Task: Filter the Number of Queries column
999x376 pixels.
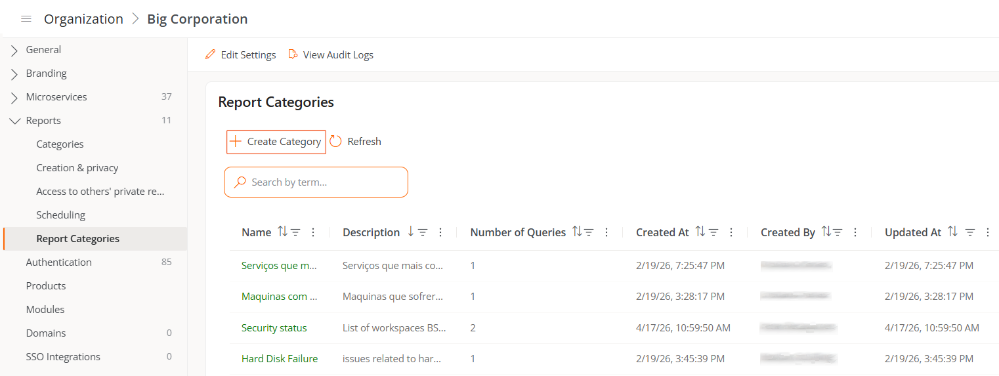Action: pyautogui.click(x=589, y=233)
